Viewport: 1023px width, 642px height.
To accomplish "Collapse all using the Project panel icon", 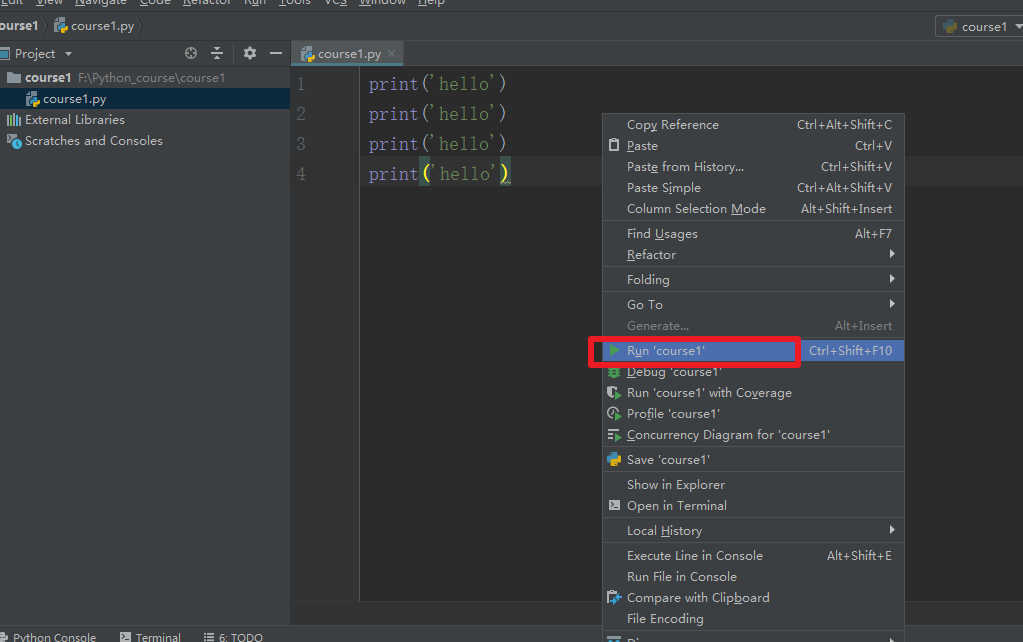I will 217,54.
